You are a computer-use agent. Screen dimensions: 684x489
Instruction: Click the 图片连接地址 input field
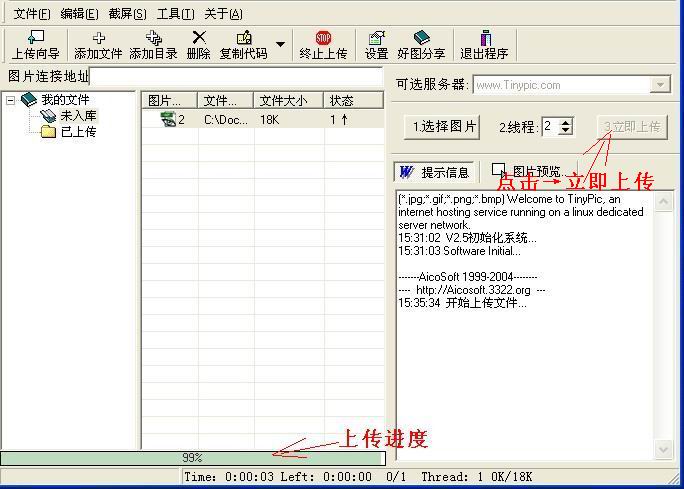click(236, 76)
